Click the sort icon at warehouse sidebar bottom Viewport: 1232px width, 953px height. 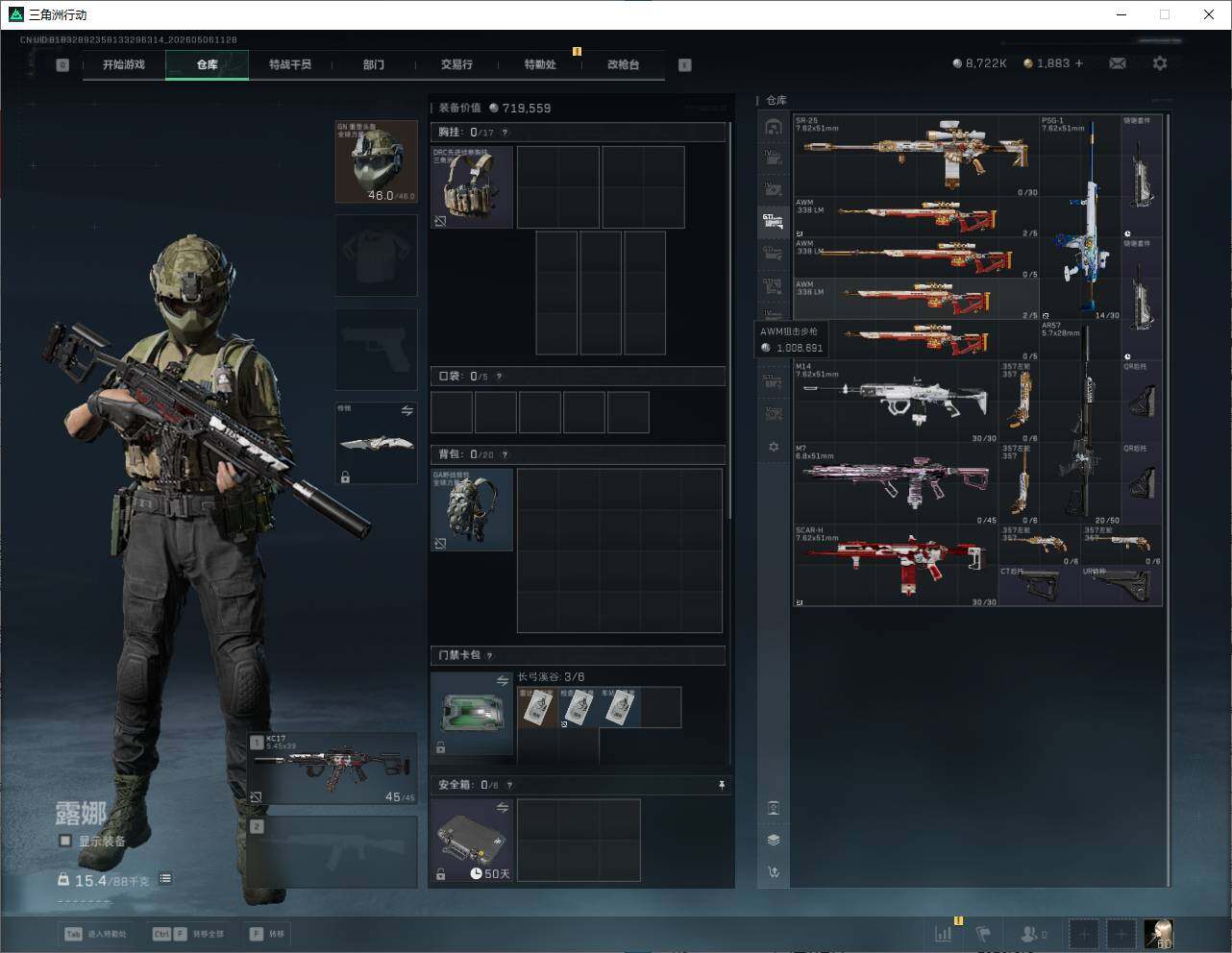click(x=774, y=872)
